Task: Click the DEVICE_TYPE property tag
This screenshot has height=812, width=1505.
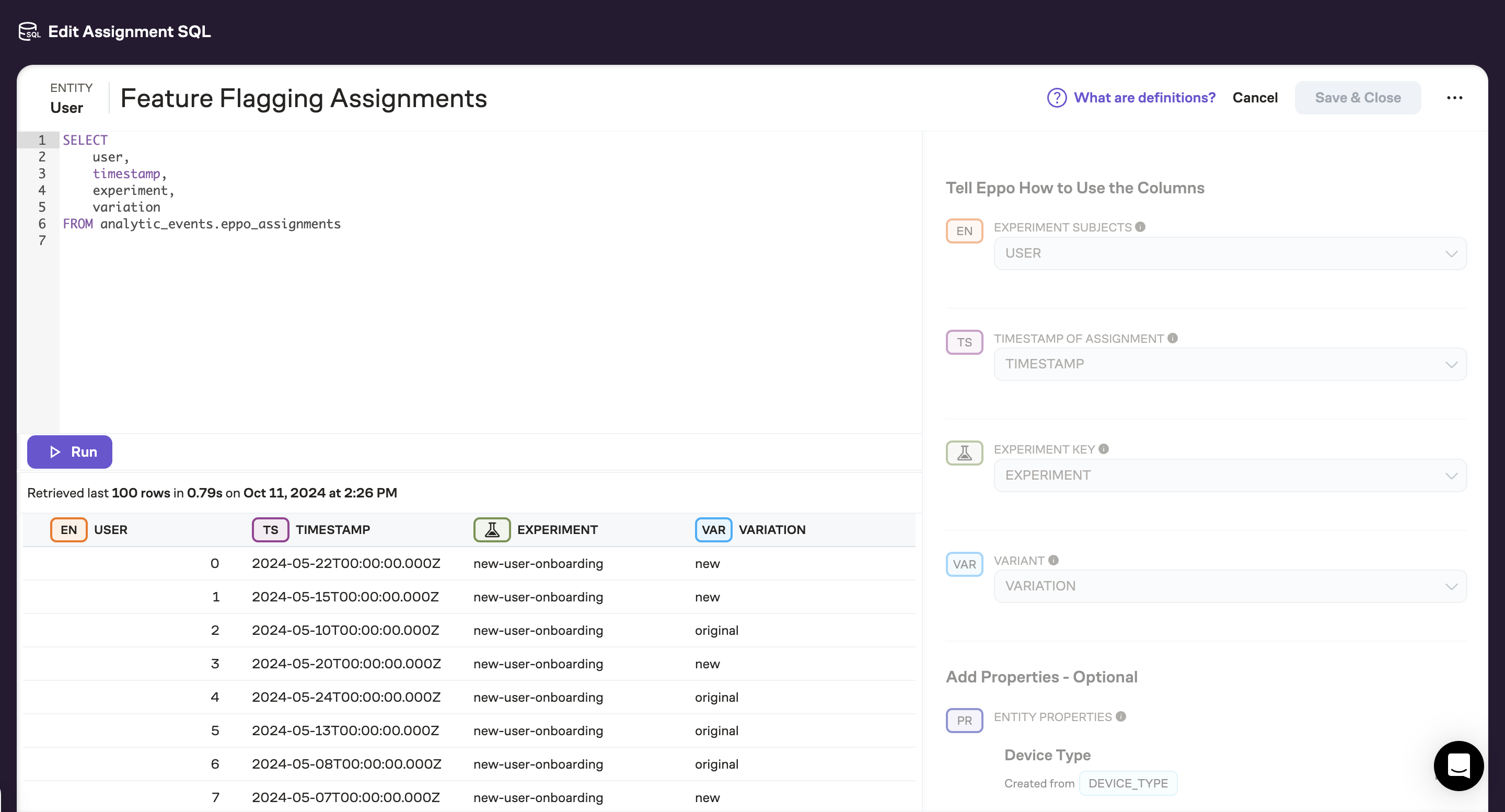Action: pos(1128,783)
